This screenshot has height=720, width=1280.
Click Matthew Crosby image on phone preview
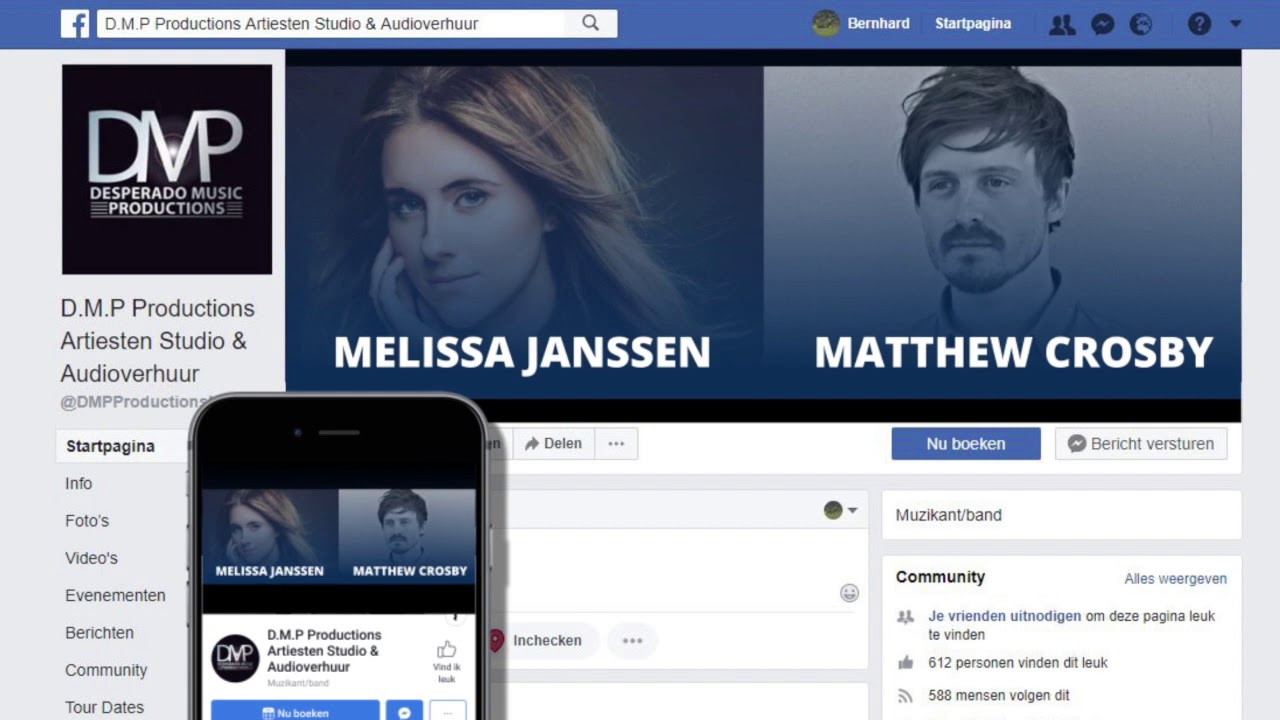point(408,536)
